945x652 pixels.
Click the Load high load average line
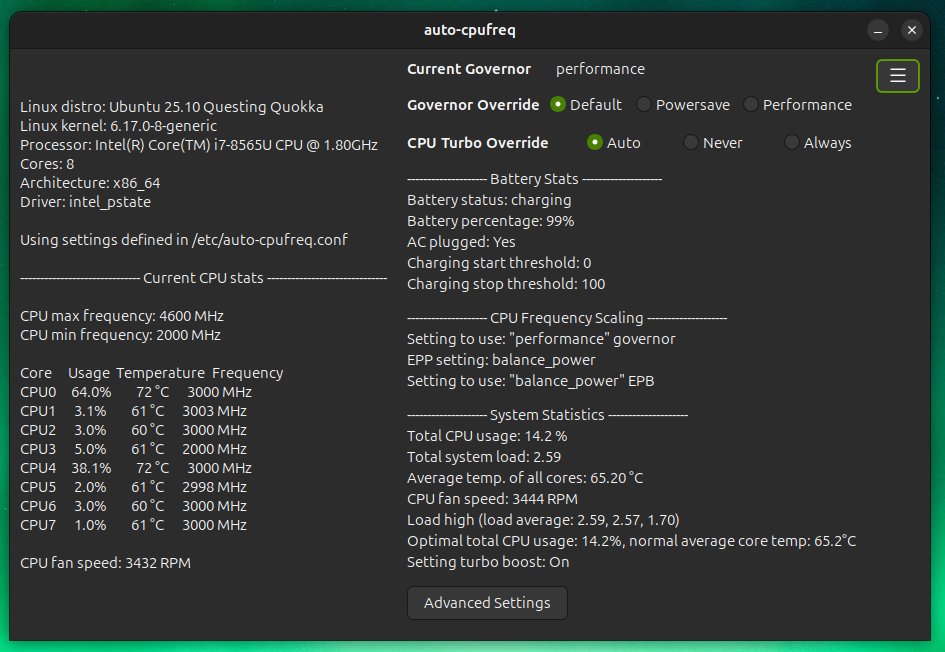(x=543, y=520)
